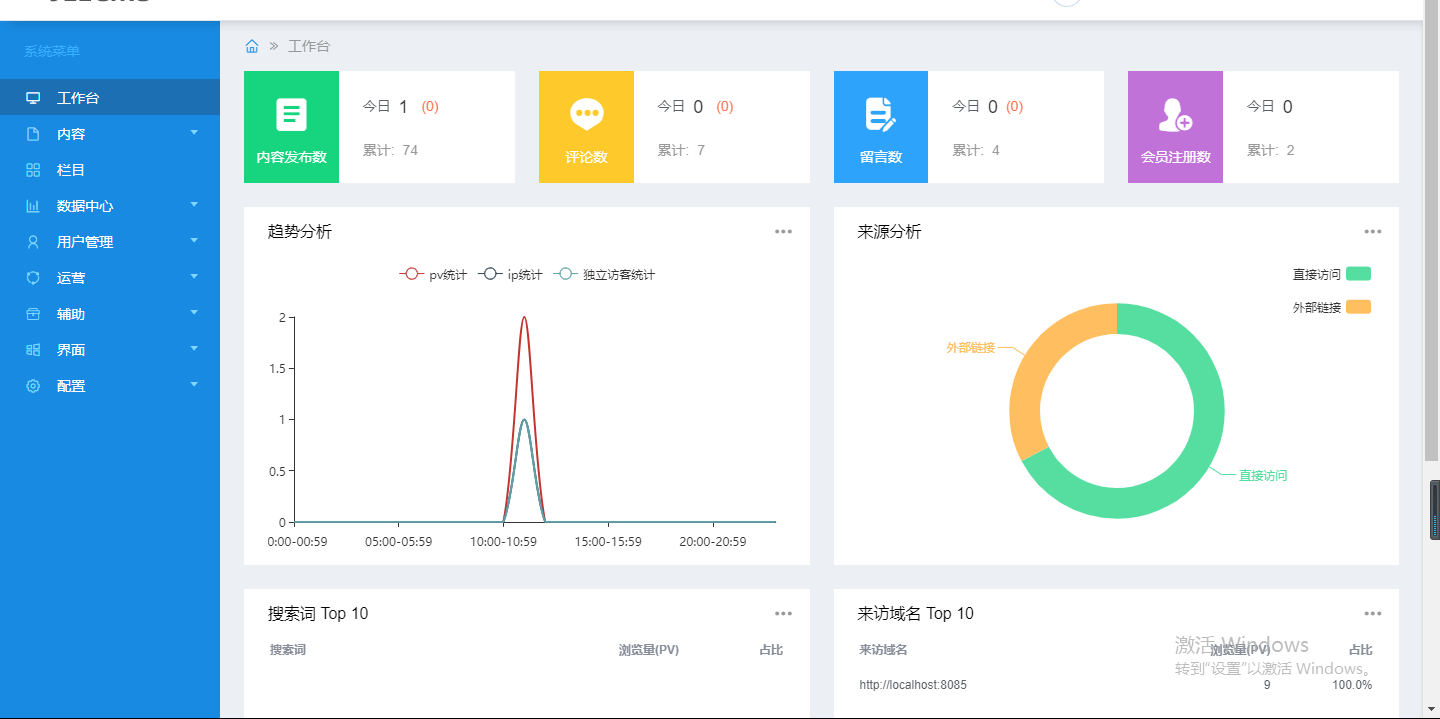Open the 趋势分析 panel three-dot menu
Viewport: 1440px width, 719px height.
pyautogui.click(x=783, y=232)
